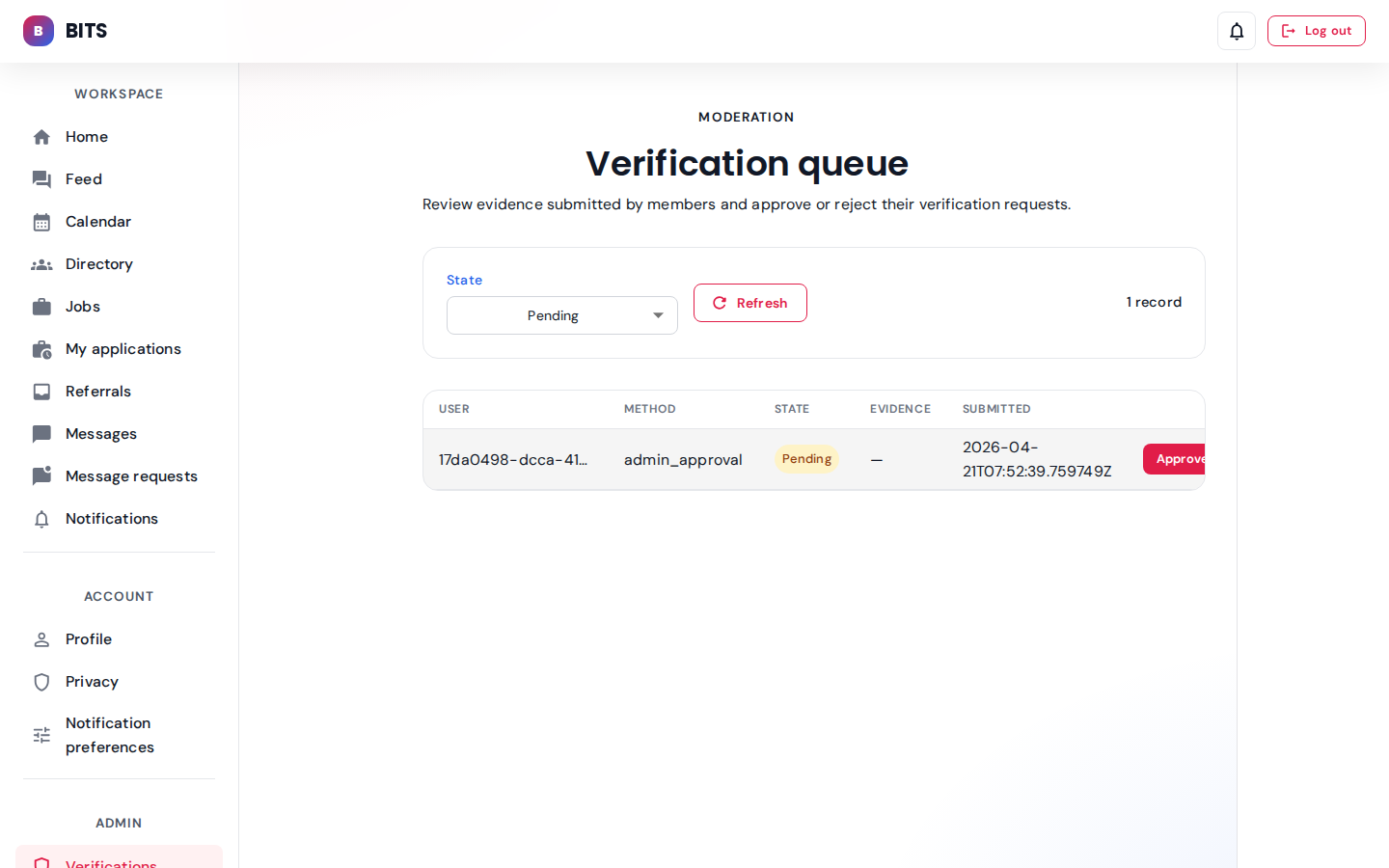Log out of the account
The width and height of the screenshot is (1389, 868).
point(1316,31)
